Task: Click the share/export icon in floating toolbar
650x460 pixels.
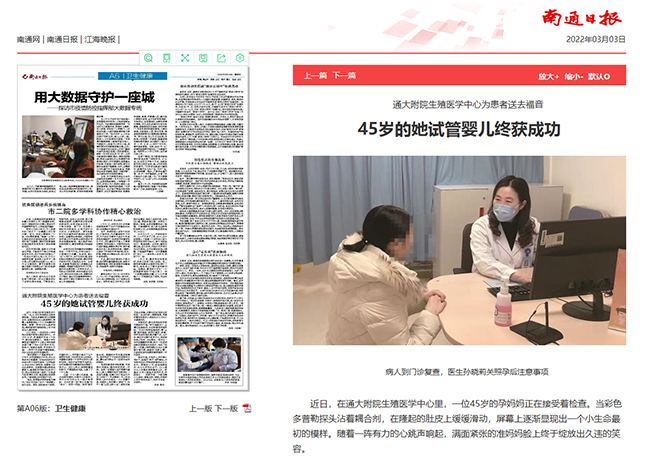Action: point(221,58)
